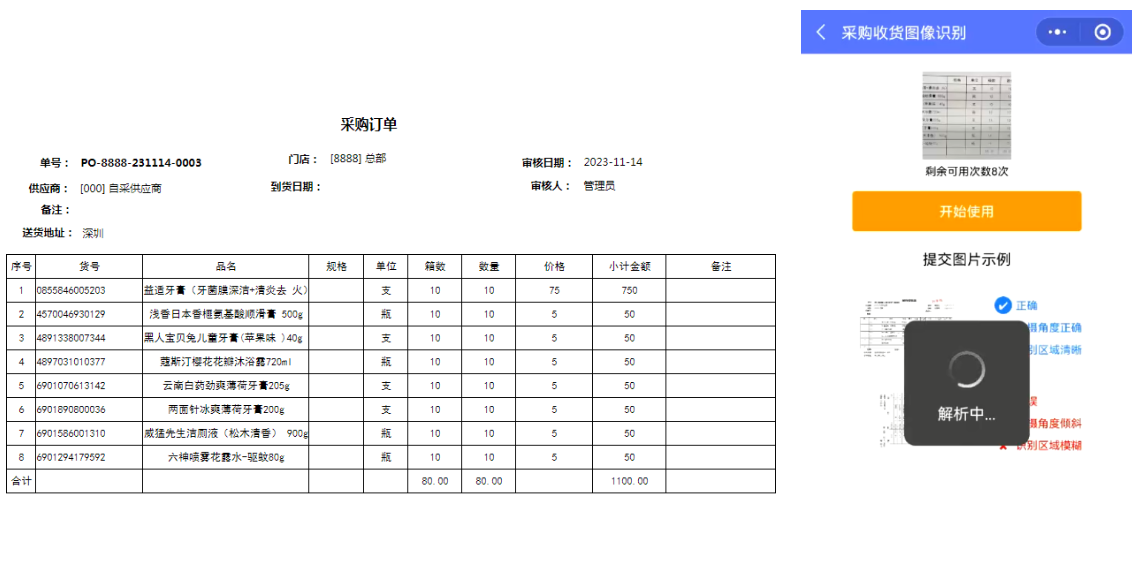This screenshot has width=1145, height=580.
Task: Click price 75 in row 1
Action: (554, 291)
